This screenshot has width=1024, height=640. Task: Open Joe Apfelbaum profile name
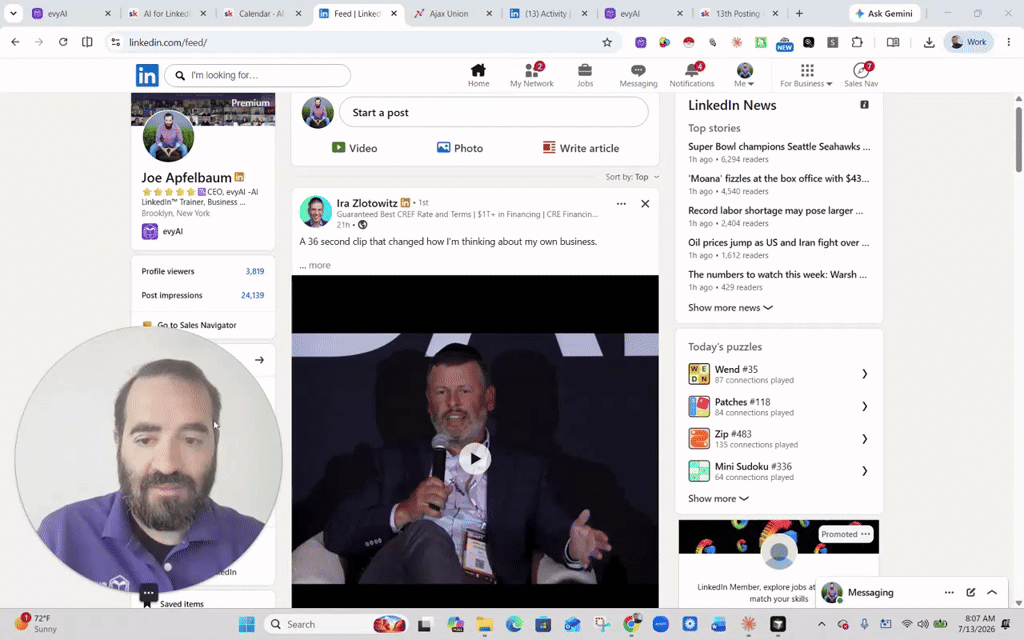coord(186,178)
